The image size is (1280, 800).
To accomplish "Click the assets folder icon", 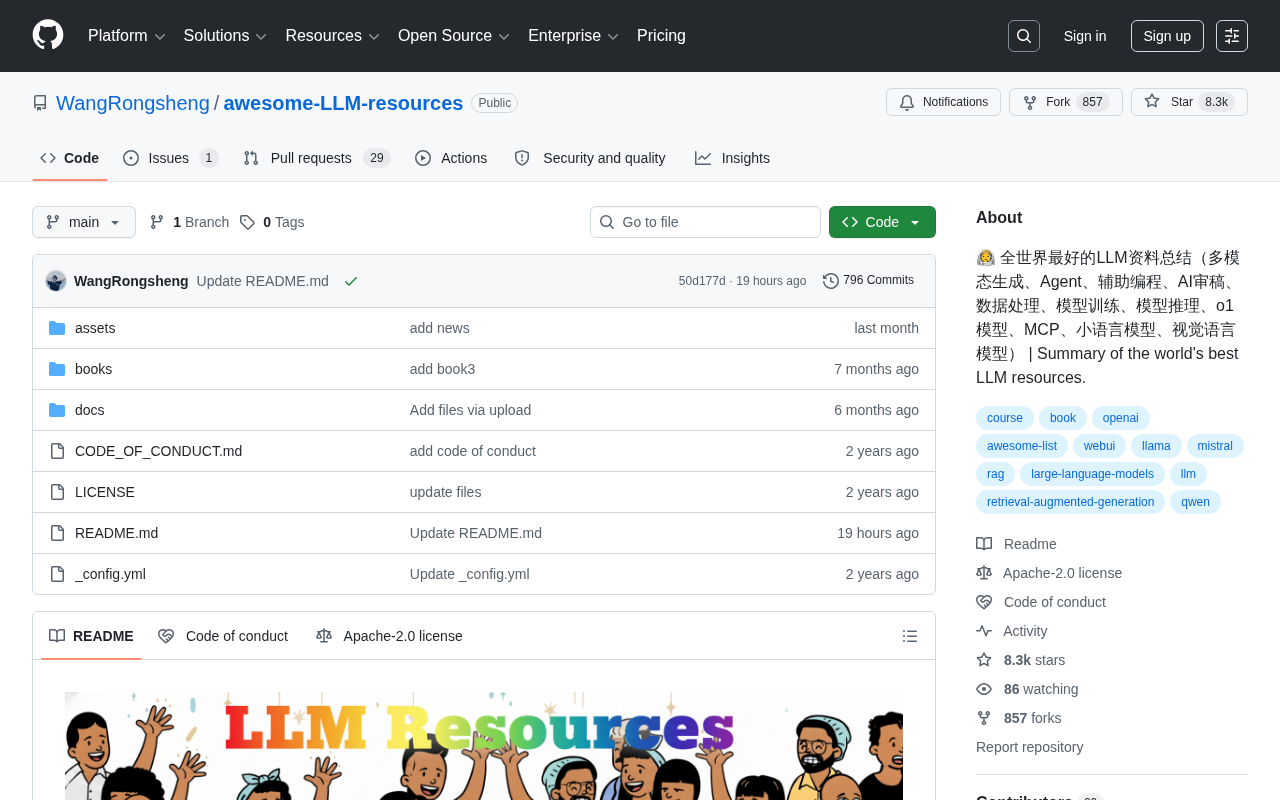I will 57,328.
